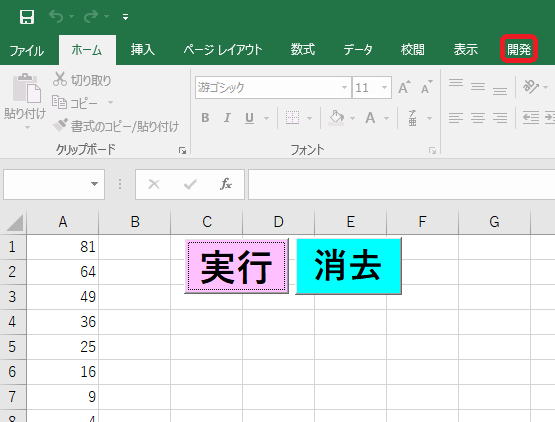Switch to the 挿入 Insert tab
The width and height of the screenshot is (555, 422).
tap(142, 49)
